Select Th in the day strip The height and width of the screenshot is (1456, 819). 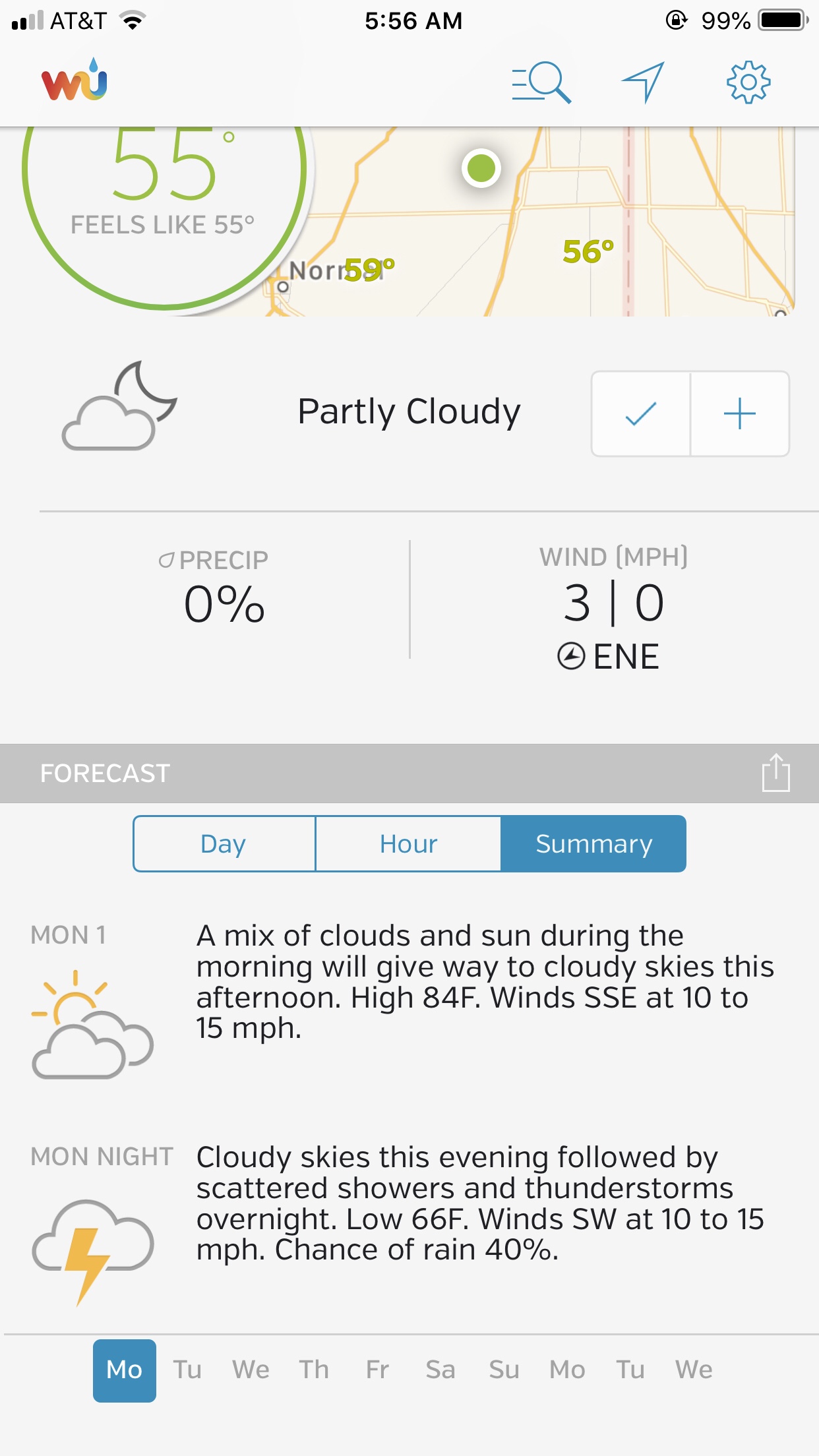[x=314, y=1370]
